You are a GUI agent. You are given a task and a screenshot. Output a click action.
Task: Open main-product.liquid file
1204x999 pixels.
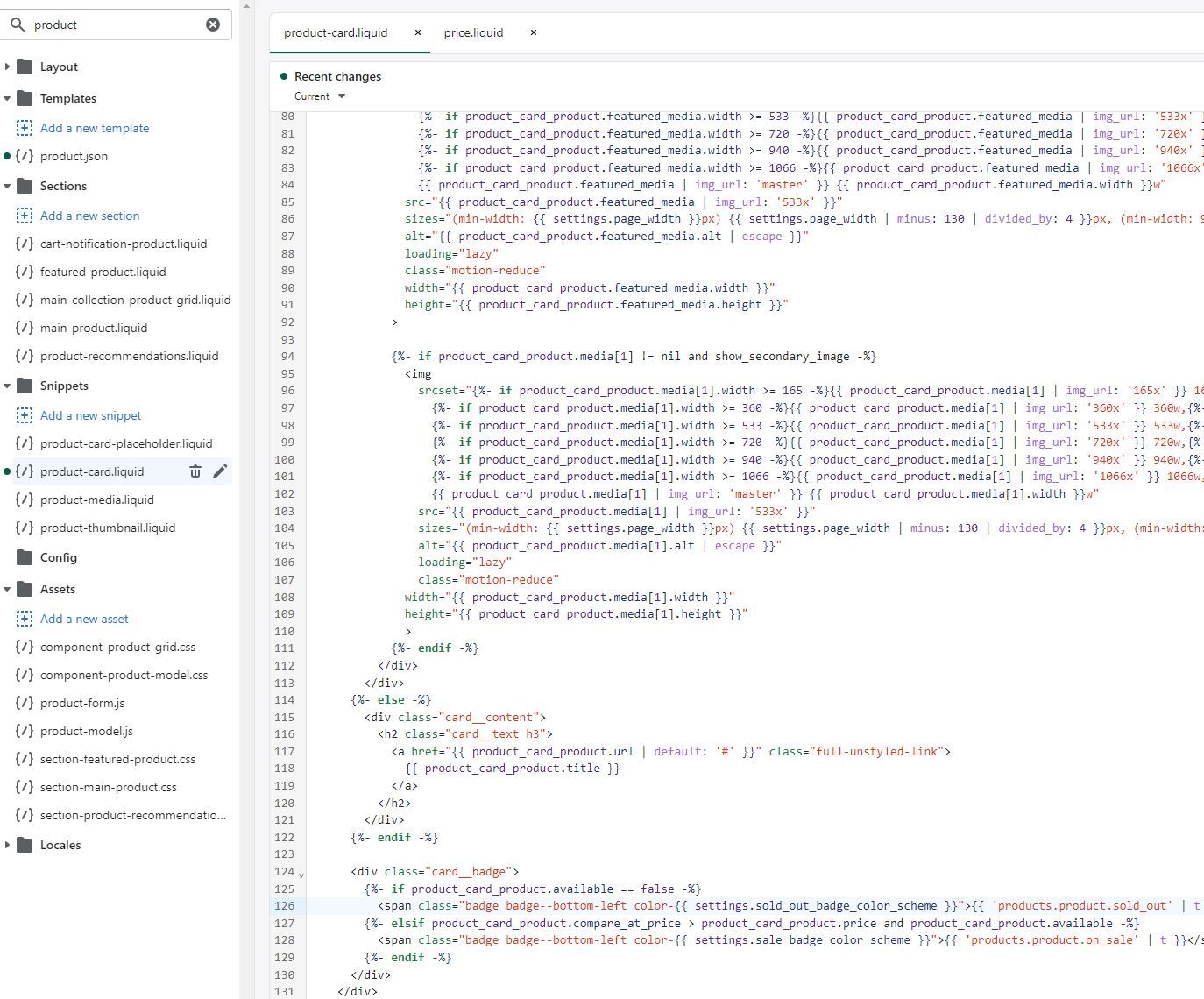(94, 328)
